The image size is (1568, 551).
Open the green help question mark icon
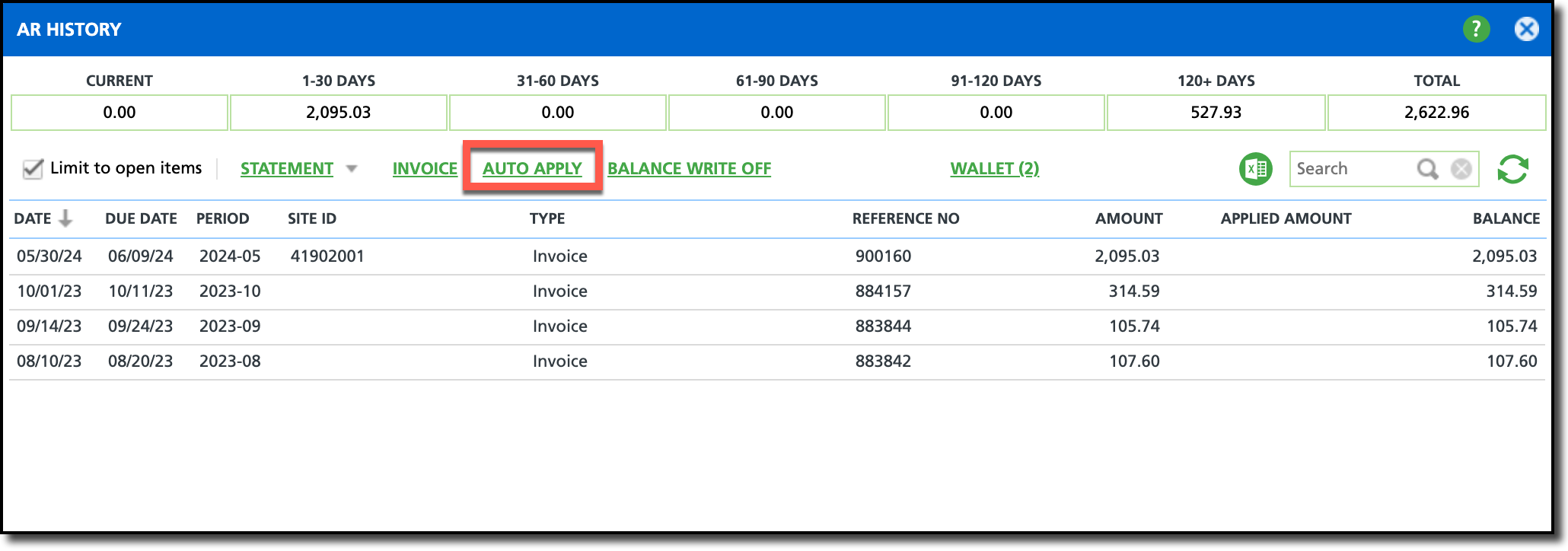point(1476,29)
